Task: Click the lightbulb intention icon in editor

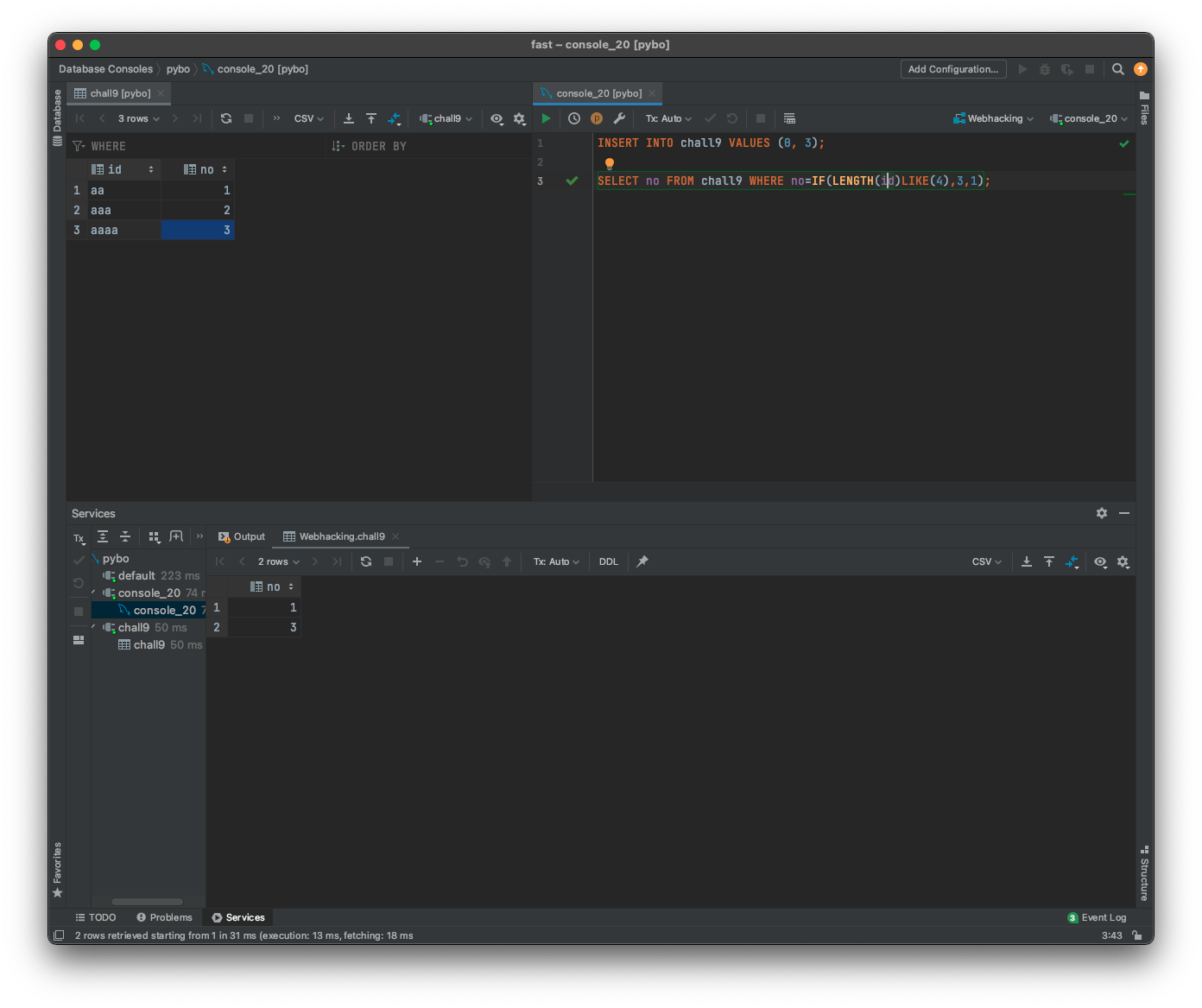Action: pos(610,162)
